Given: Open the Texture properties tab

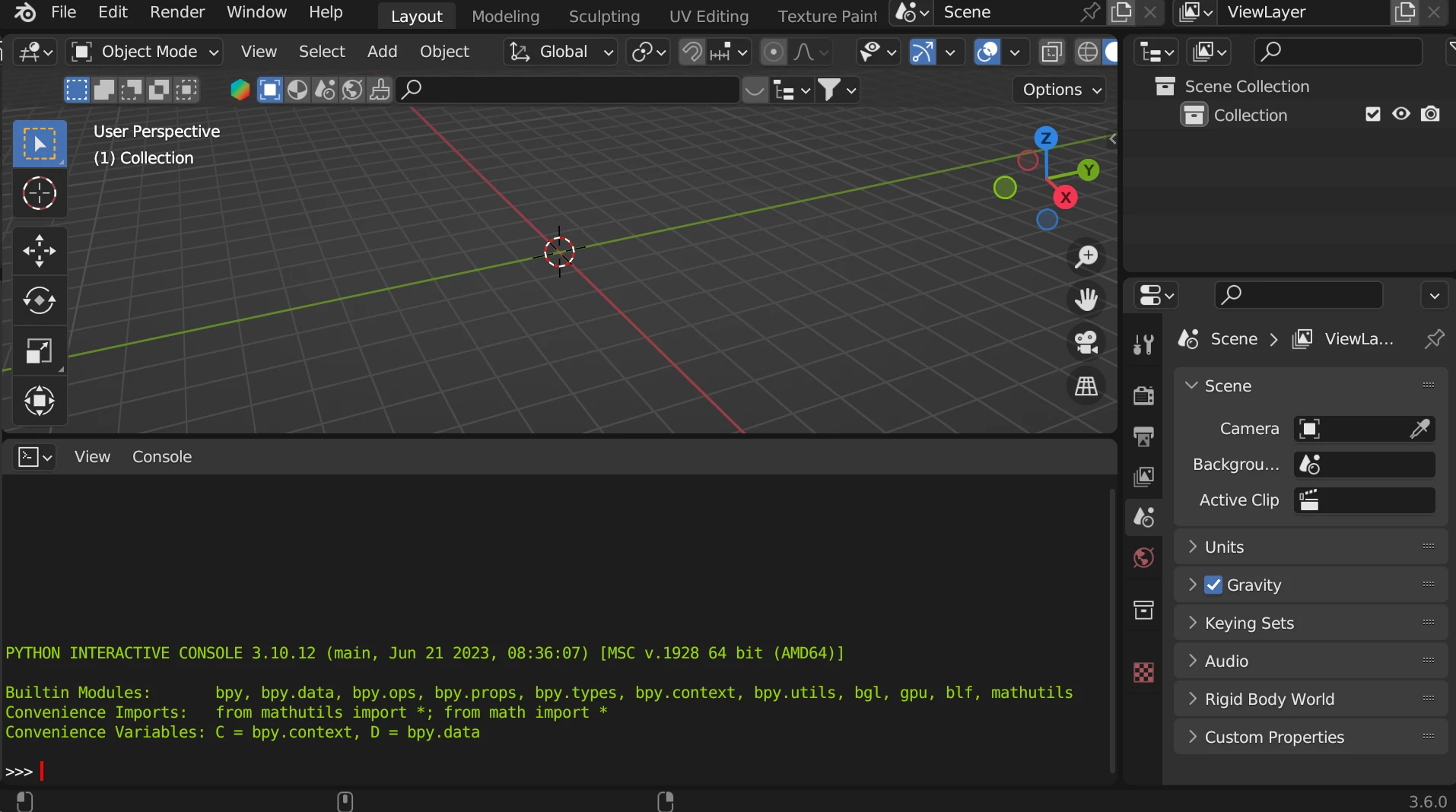Looking at the screenshot, I should click(1144, 672).
